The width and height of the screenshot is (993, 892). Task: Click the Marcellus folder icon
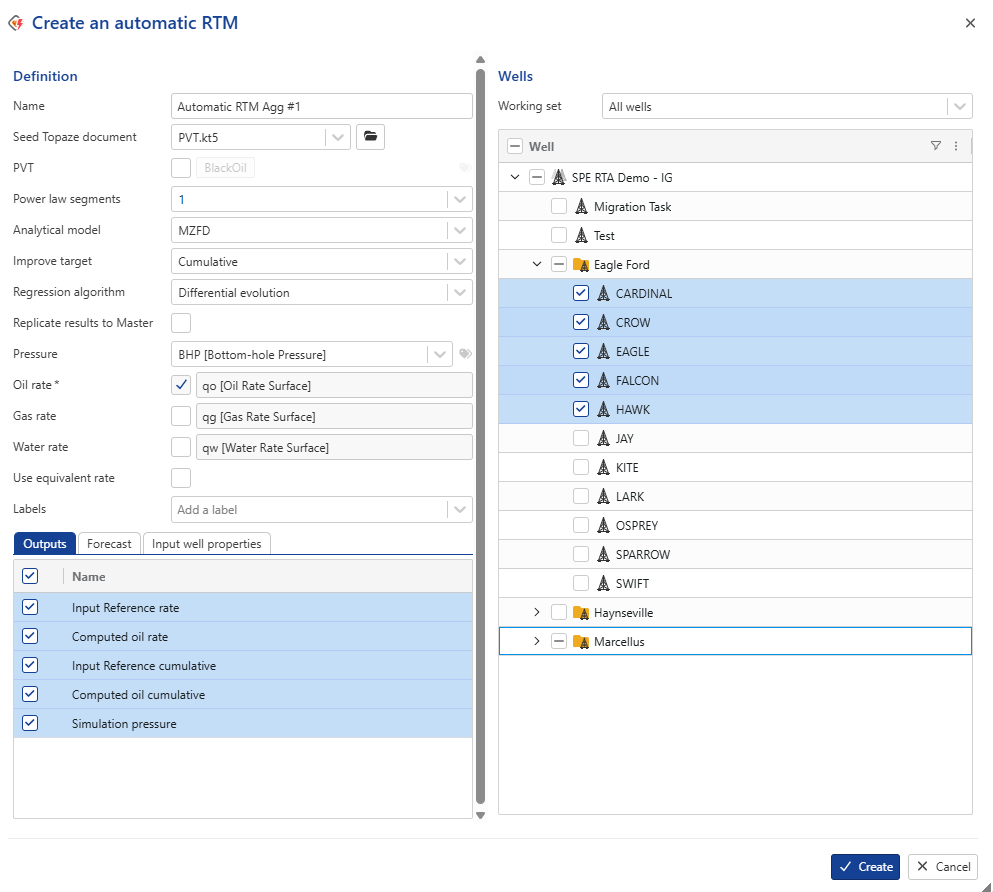(580, 642)
